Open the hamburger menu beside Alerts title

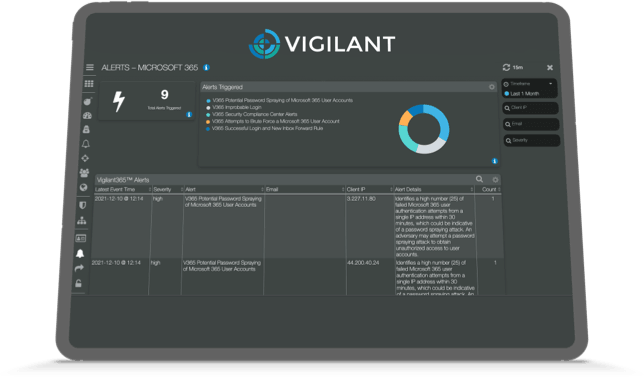[x=90, y=67]
